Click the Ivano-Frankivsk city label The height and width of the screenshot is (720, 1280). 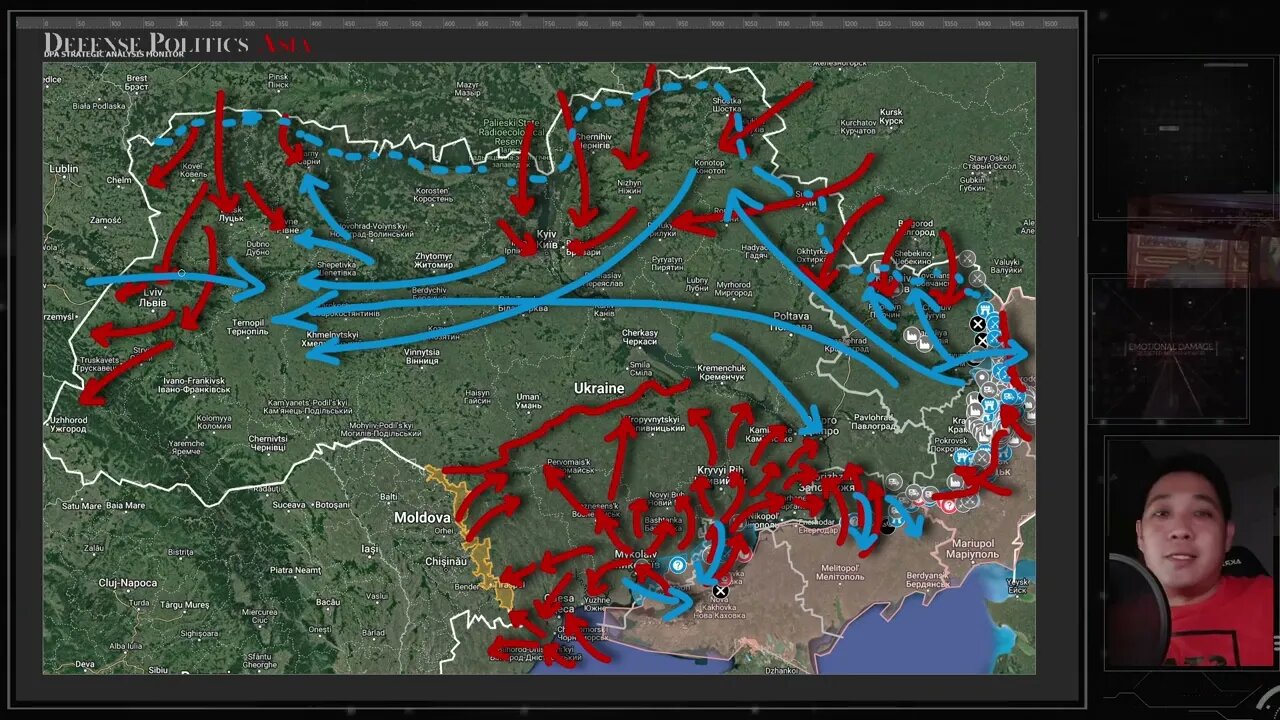(x=195, y=385)
